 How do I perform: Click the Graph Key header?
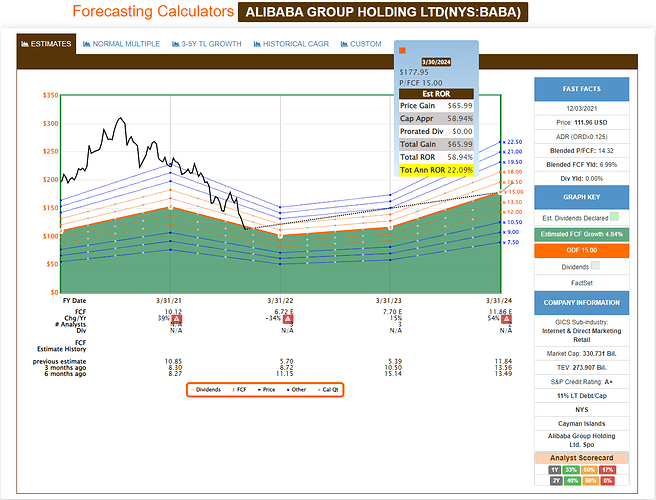pos(582,197)
